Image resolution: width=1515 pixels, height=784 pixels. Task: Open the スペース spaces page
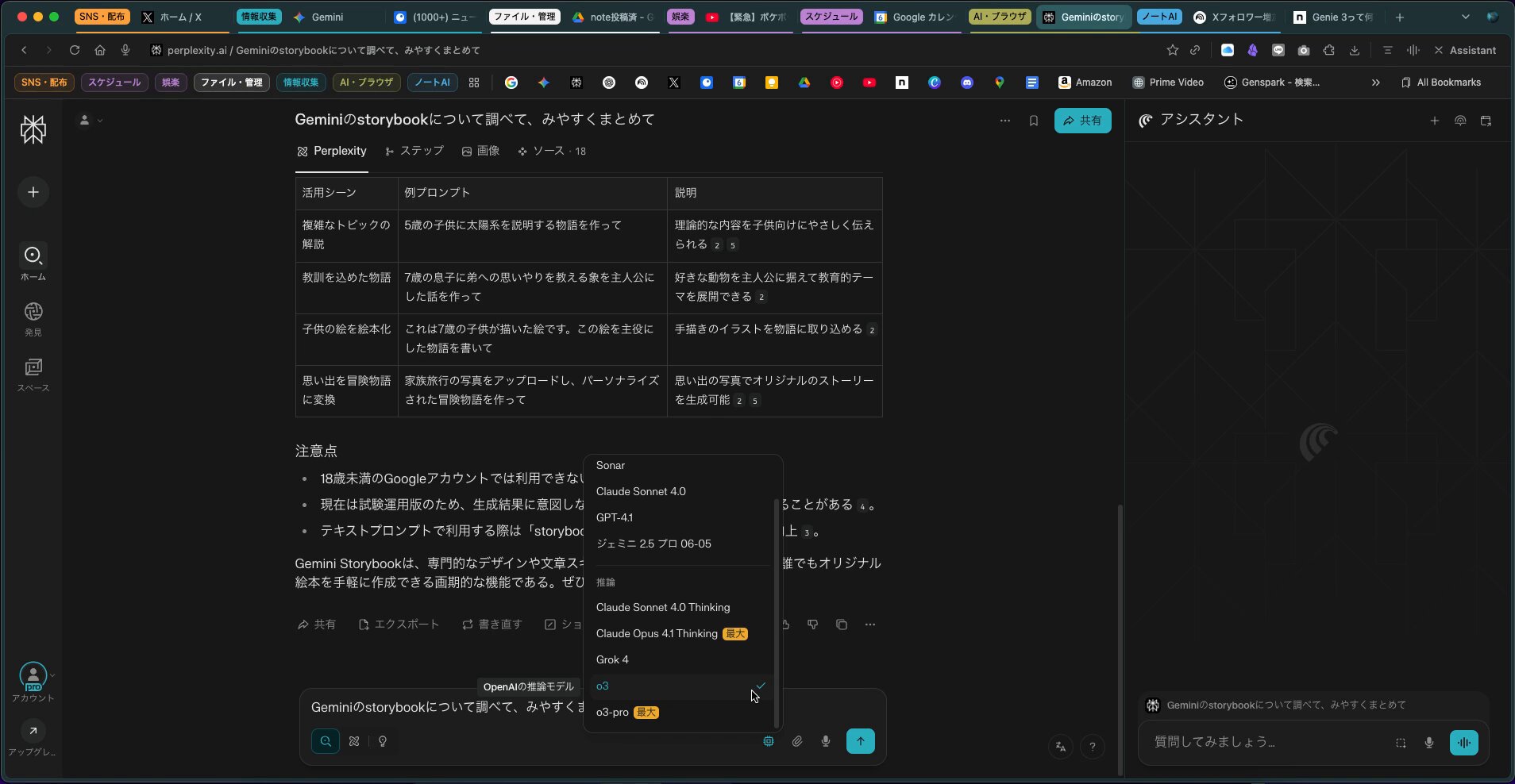coord(33,374)
